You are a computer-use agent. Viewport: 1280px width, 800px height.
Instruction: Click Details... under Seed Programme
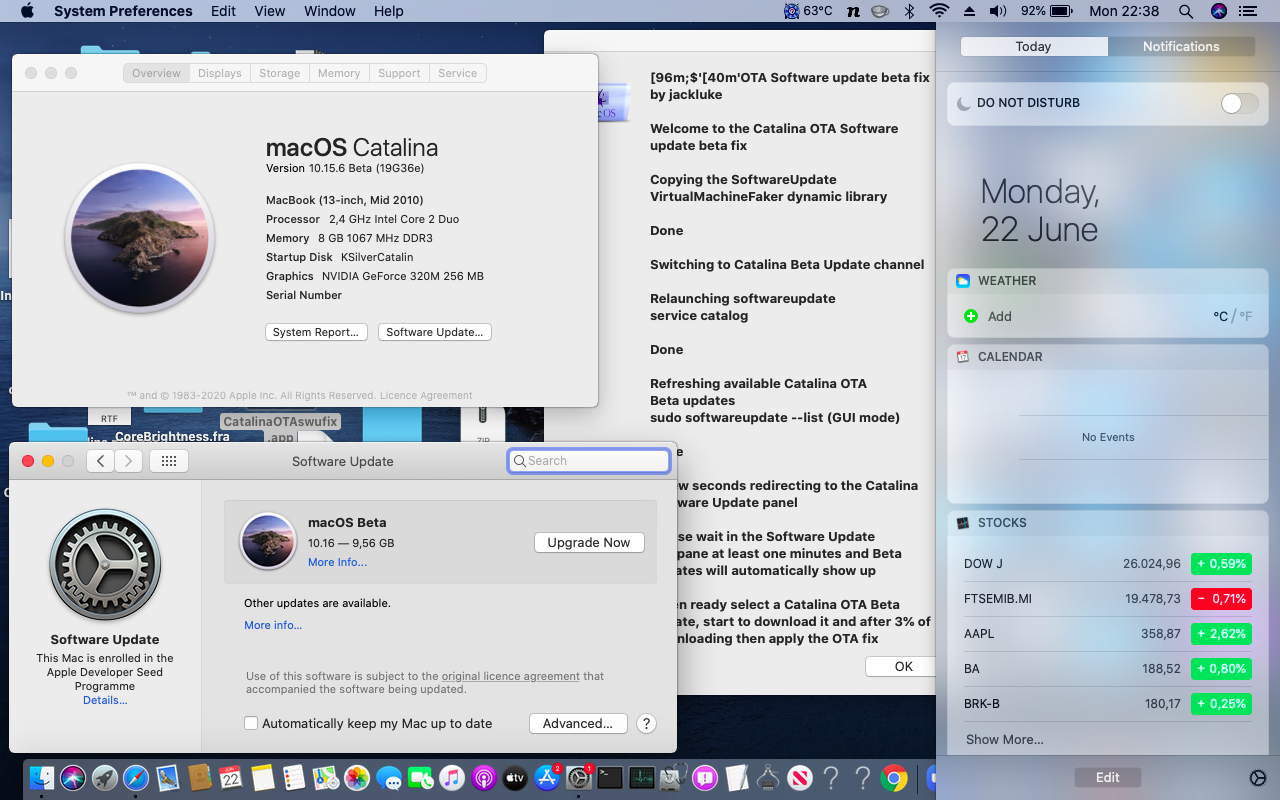pos(105,700)
